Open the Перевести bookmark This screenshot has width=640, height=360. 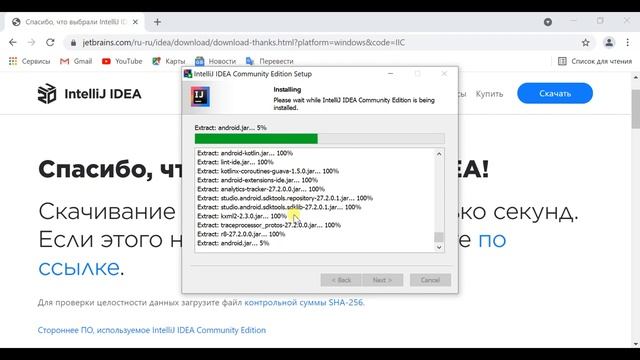tap(269, 61)
